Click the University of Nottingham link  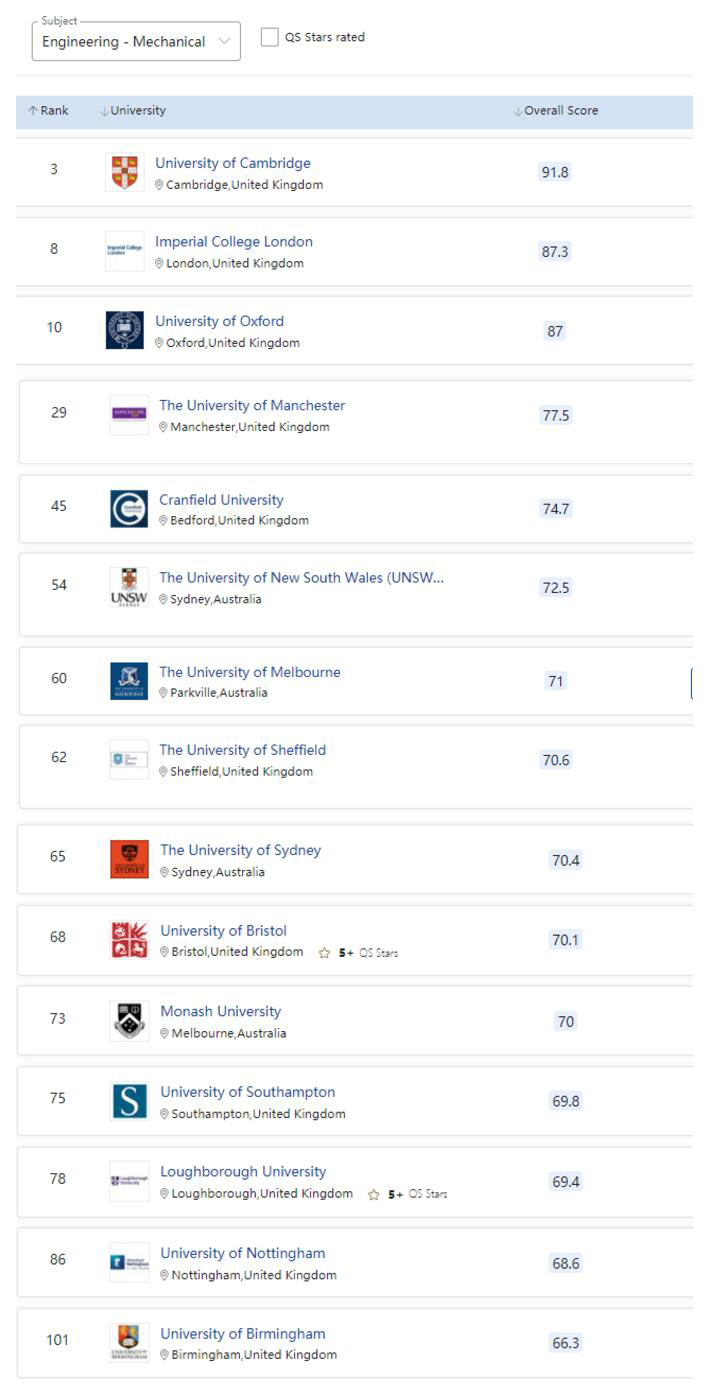[242, 1253]
